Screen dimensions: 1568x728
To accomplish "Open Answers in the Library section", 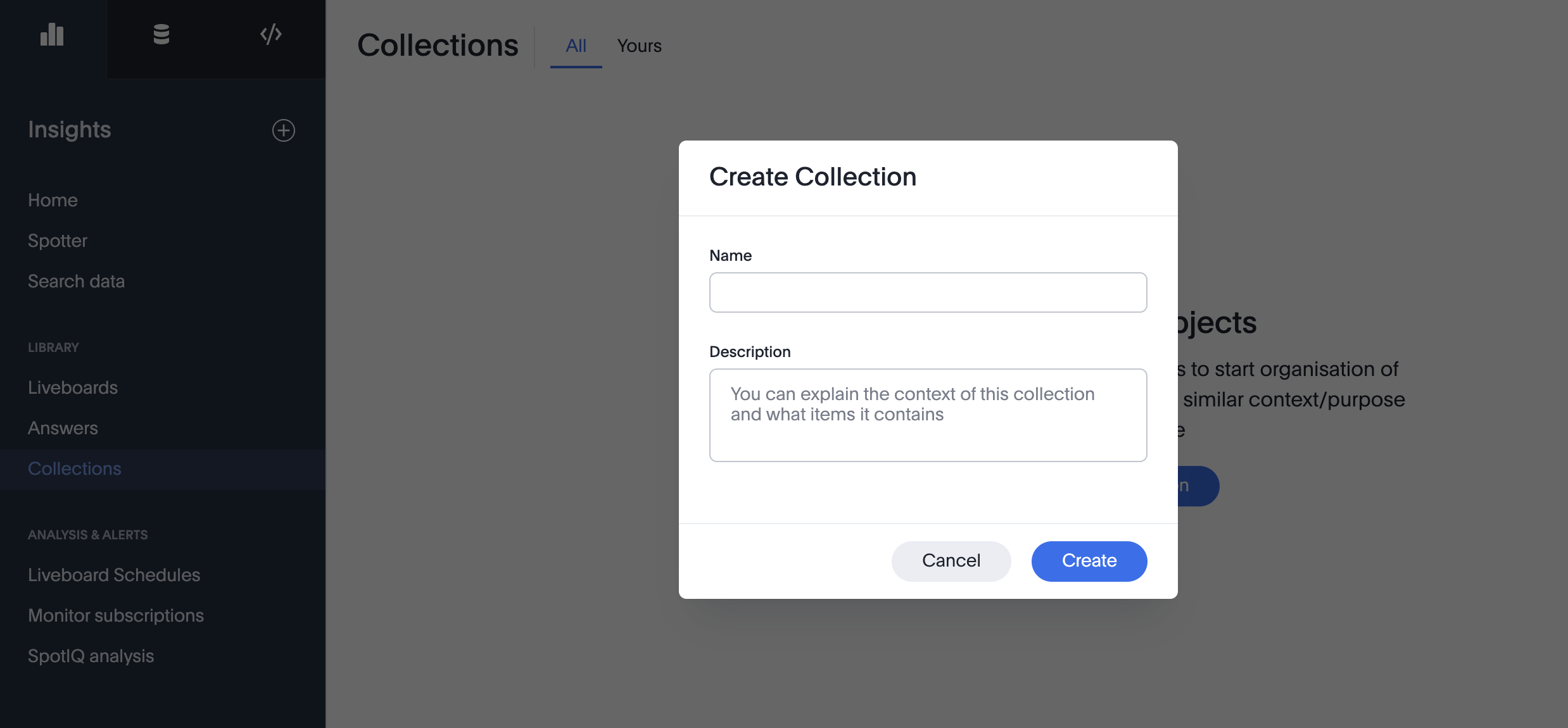I will point(62,428).
